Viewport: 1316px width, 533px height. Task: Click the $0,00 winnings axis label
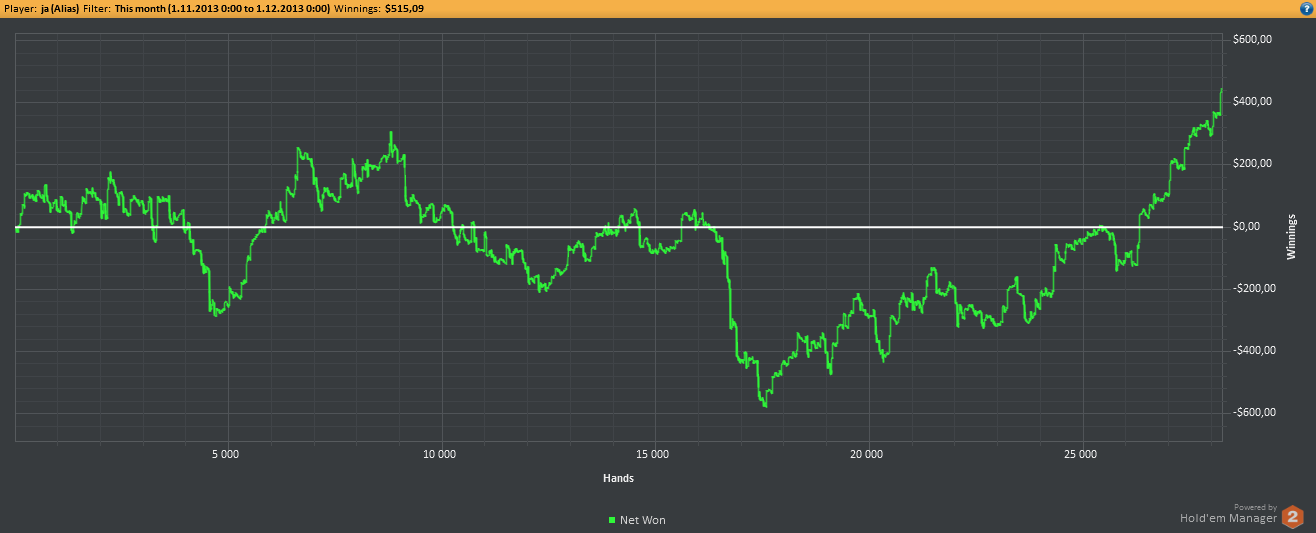pos(1254,227)
